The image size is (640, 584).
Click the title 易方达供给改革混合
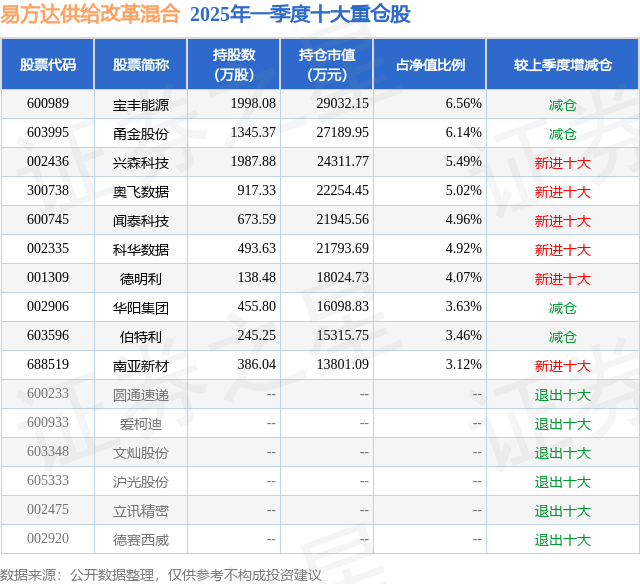[x=90, y=13]
